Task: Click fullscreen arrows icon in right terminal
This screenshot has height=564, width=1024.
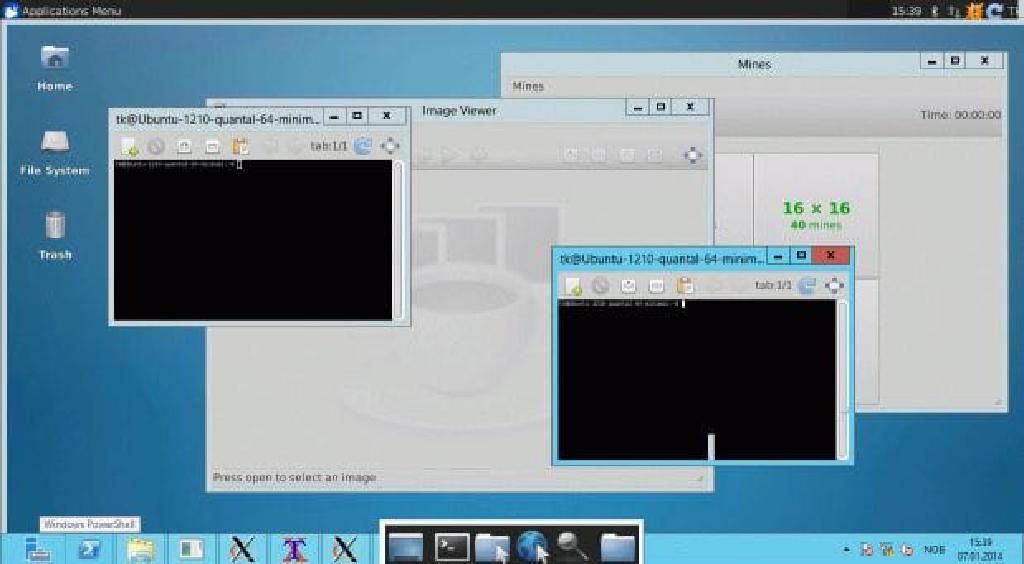Action: pos(835,285)
